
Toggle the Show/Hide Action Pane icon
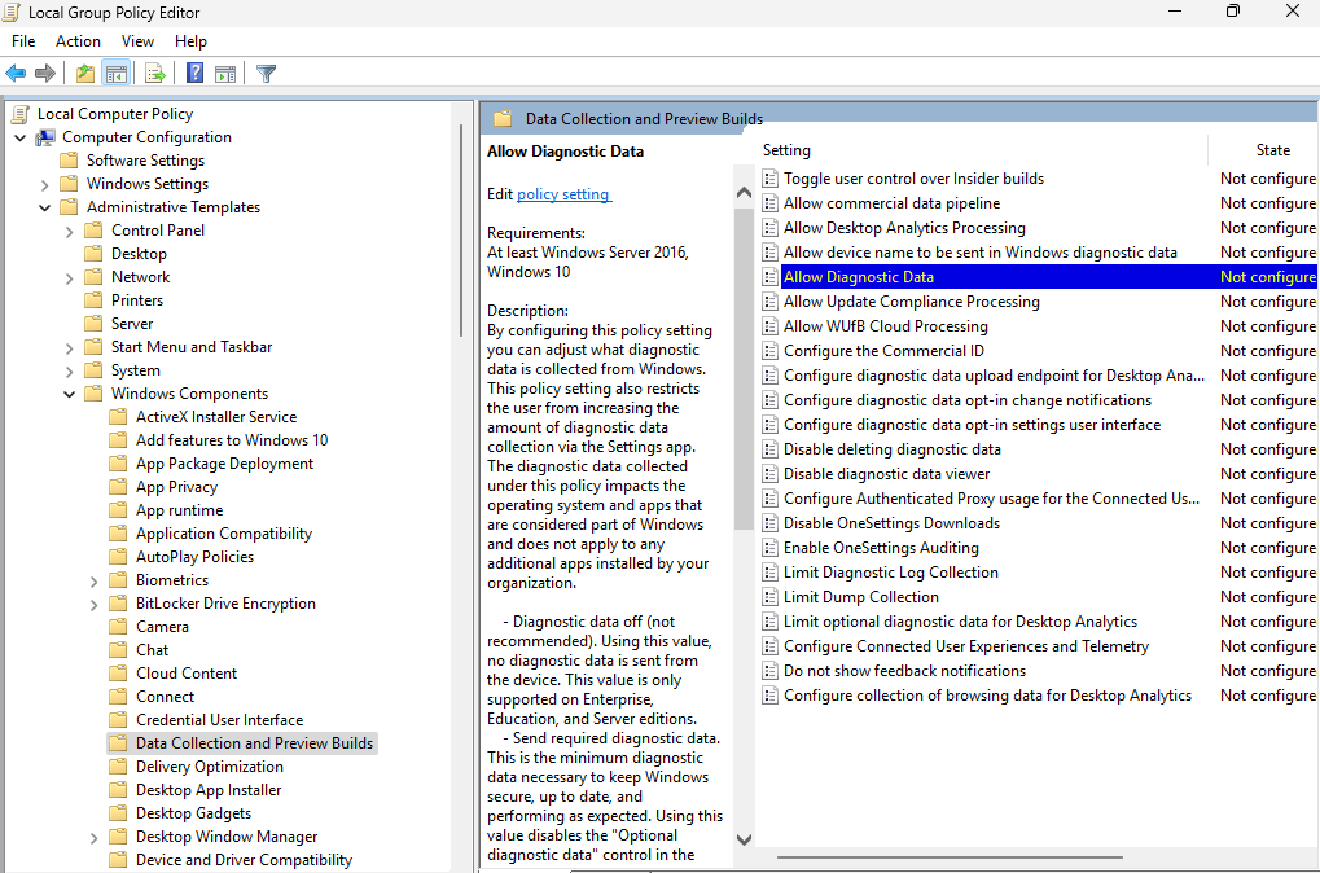(227, 72)
